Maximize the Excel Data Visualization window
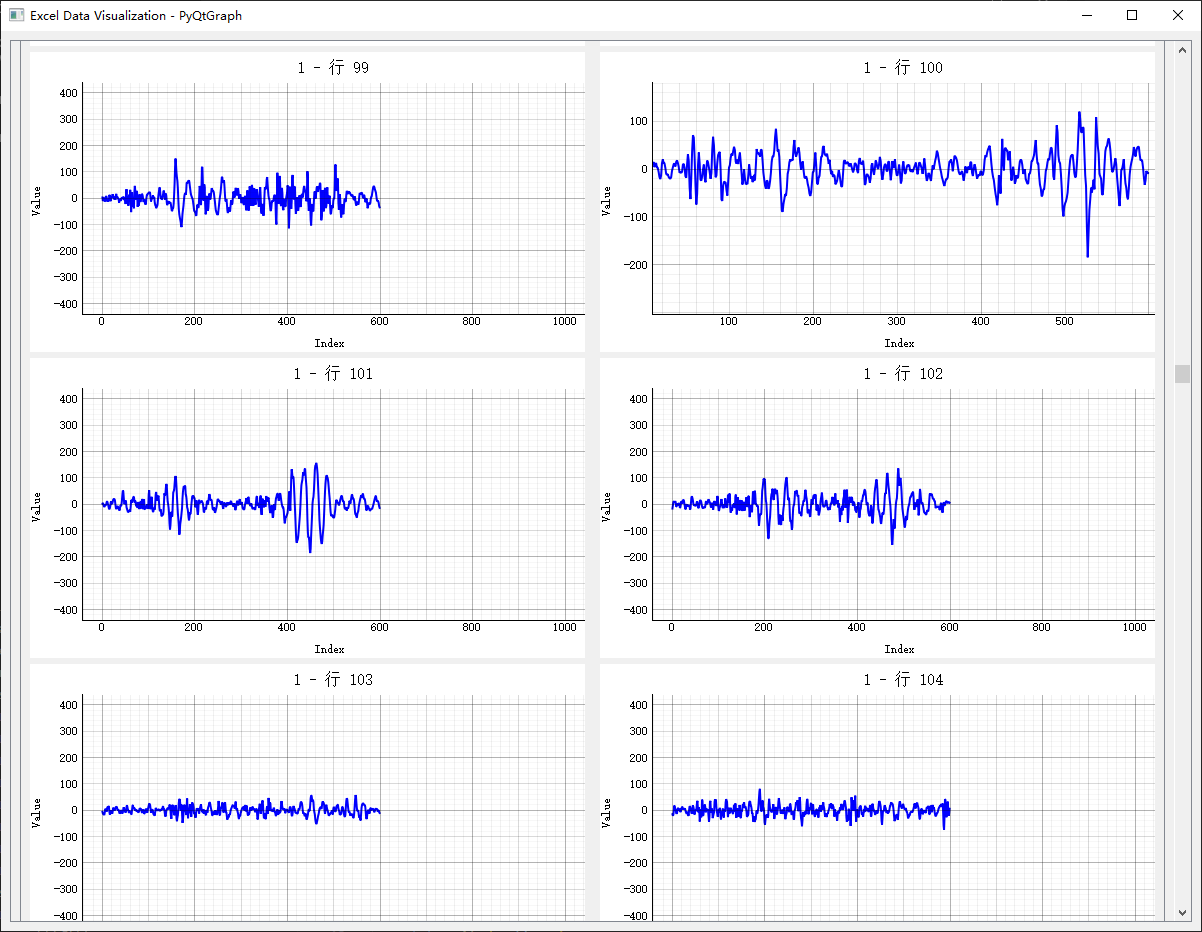Image resolution: width=1202 pixels, height=932 pixels. (x=1132, y=15)
